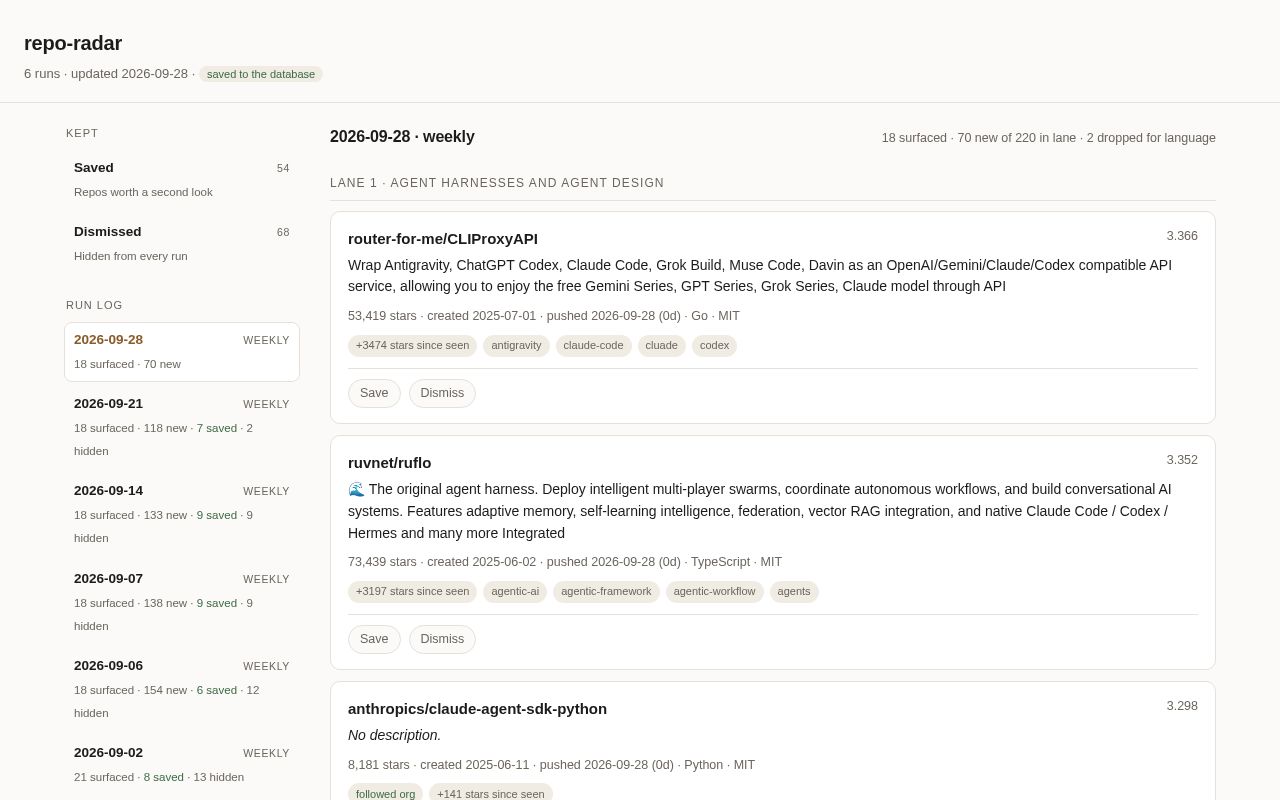
Task: Open router-for-me/CLIProxyAPI repo title
Action: pos(443,238)
